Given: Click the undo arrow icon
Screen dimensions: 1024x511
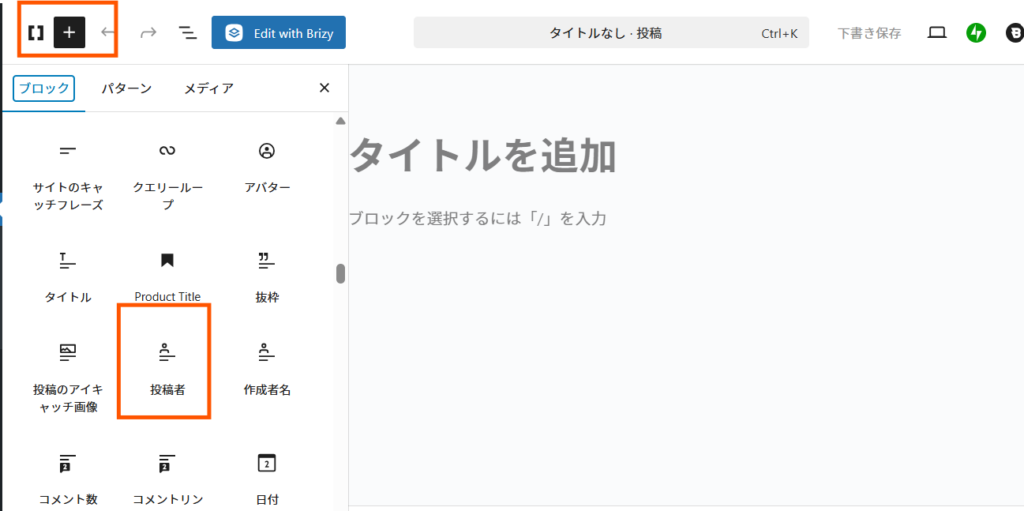Looking at the screenshot, I should (108, 32).
